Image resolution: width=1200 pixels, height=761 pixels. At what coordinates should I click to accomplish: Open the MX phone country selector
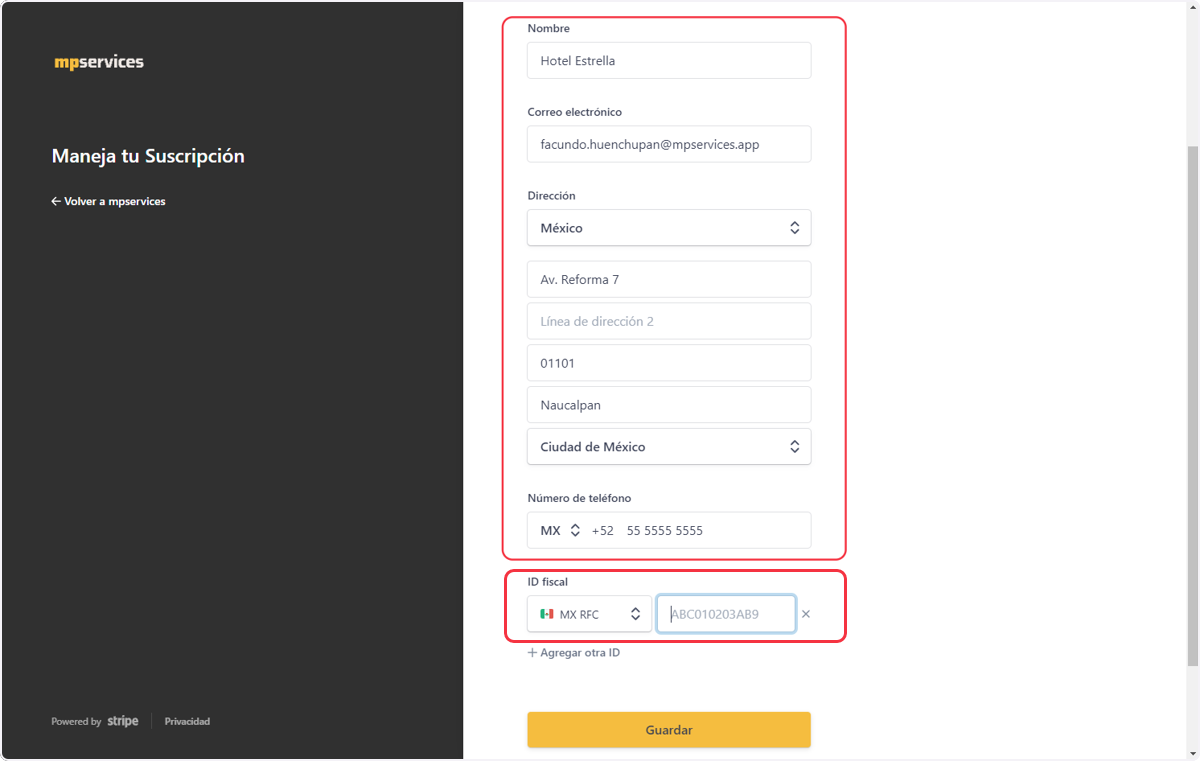[x=560, y=530]
